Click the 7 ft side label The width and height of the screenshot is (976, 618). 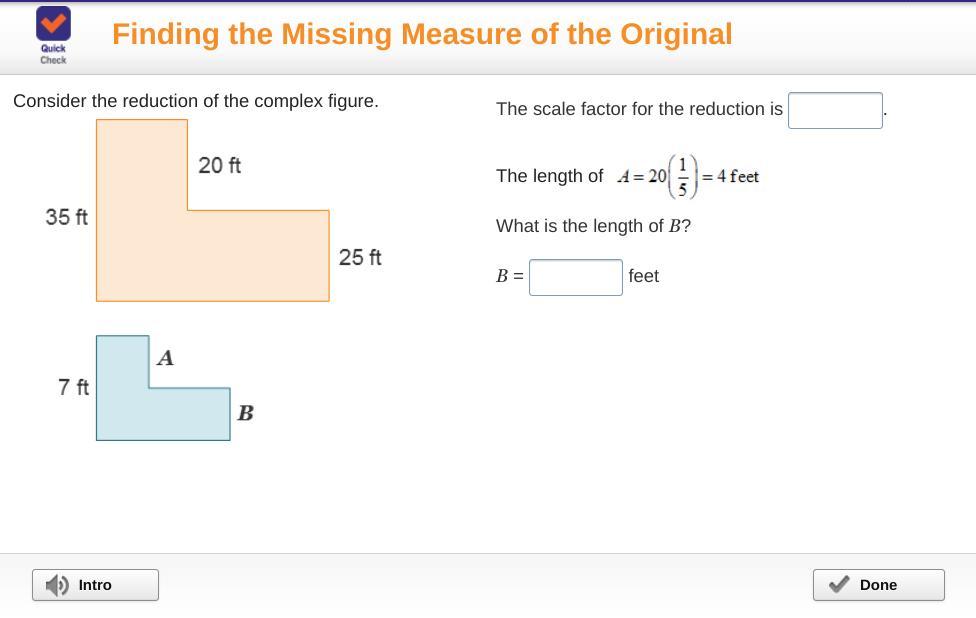tap(73, 387)
